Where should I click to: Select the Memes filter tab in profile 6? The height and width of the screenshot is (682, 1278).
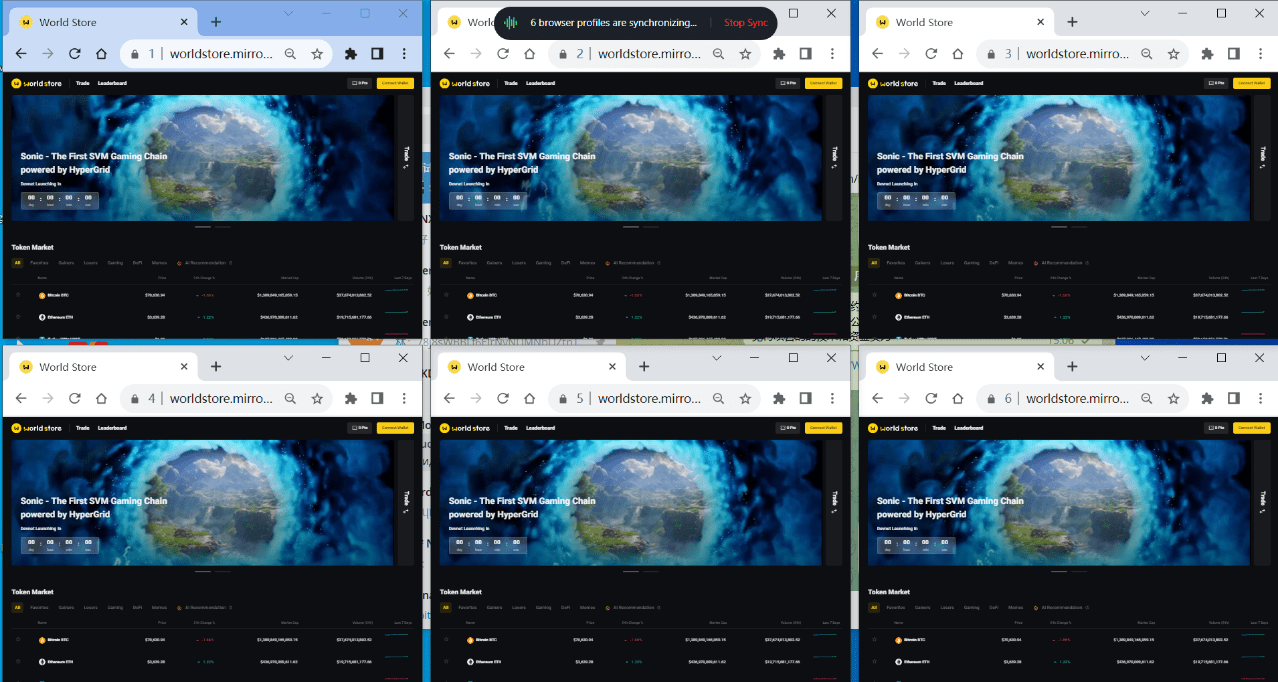pos(1016,607)
